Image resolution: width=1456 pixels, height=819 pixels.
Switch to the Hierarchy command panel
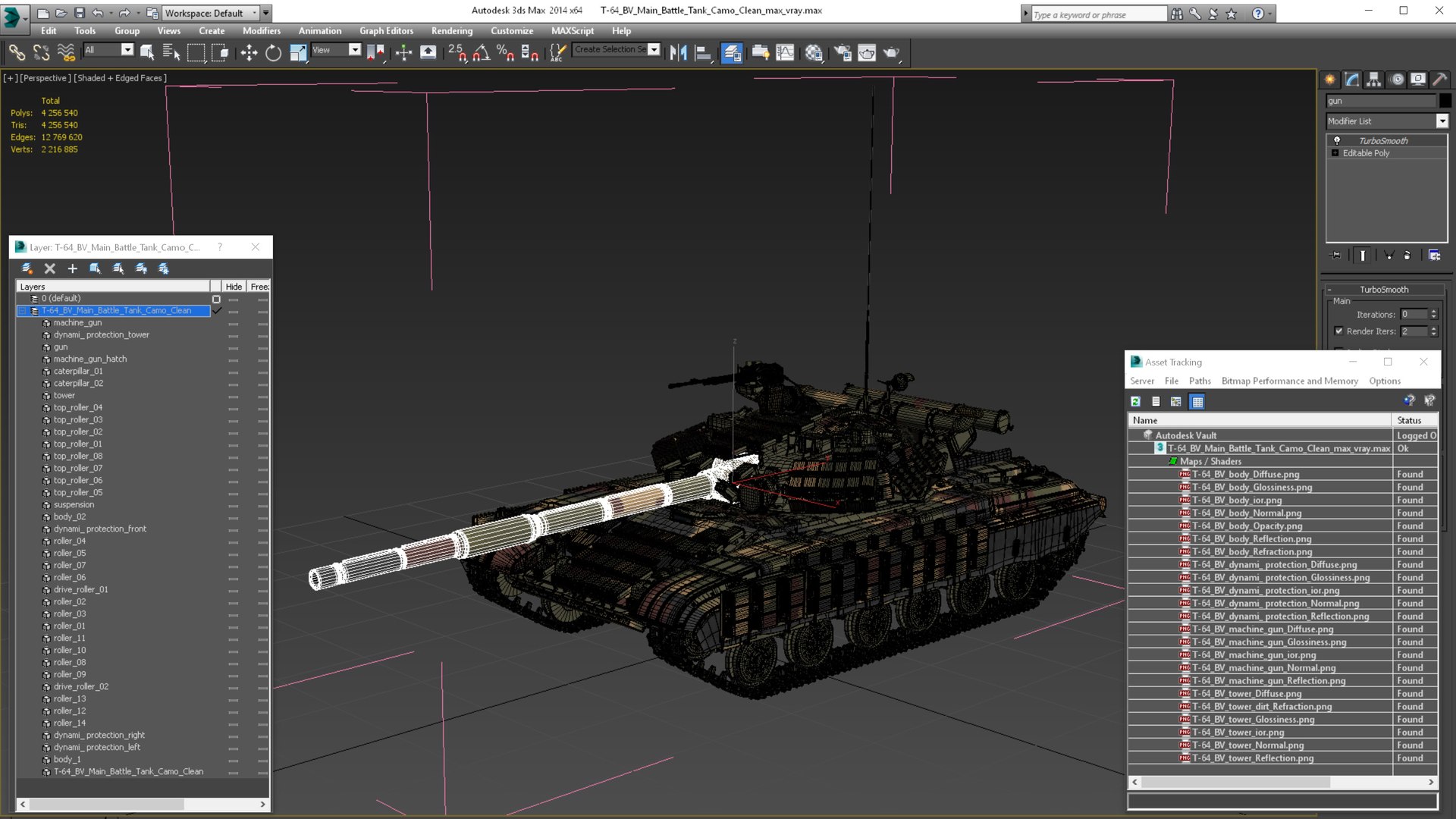click(1374, 80)
